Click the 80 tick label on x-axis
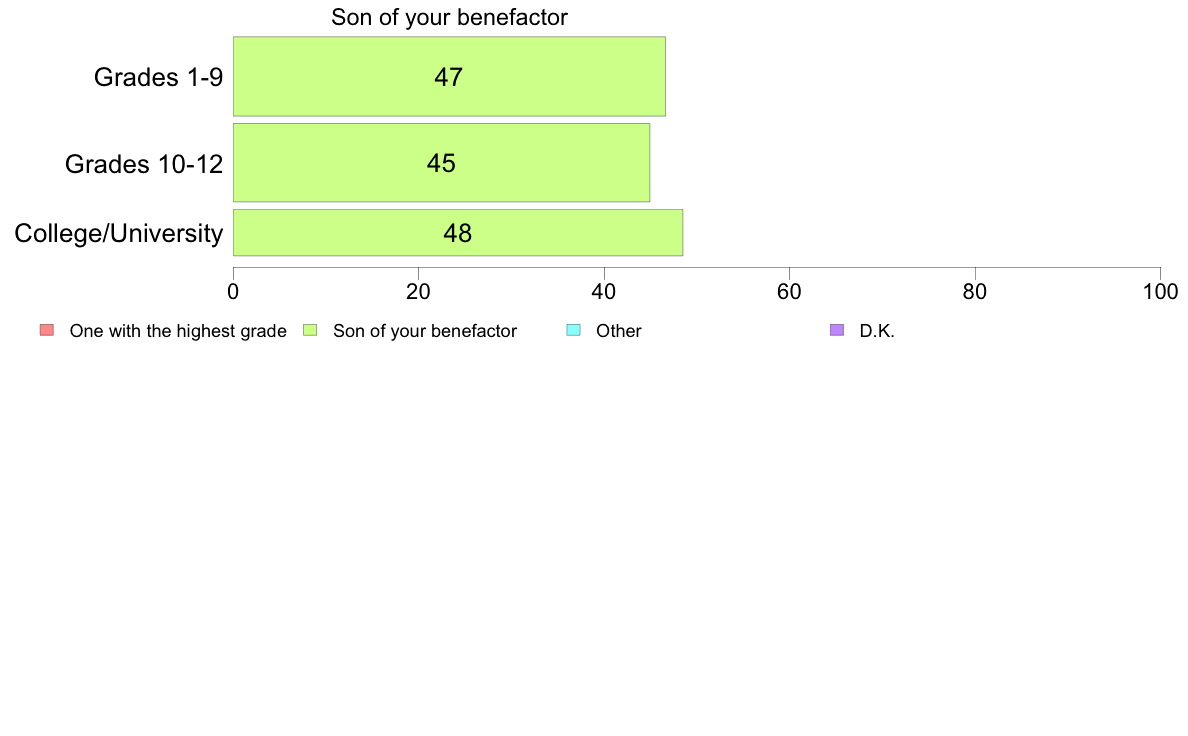This screenshot has height=736, width=1188. (x=975, y=292)
